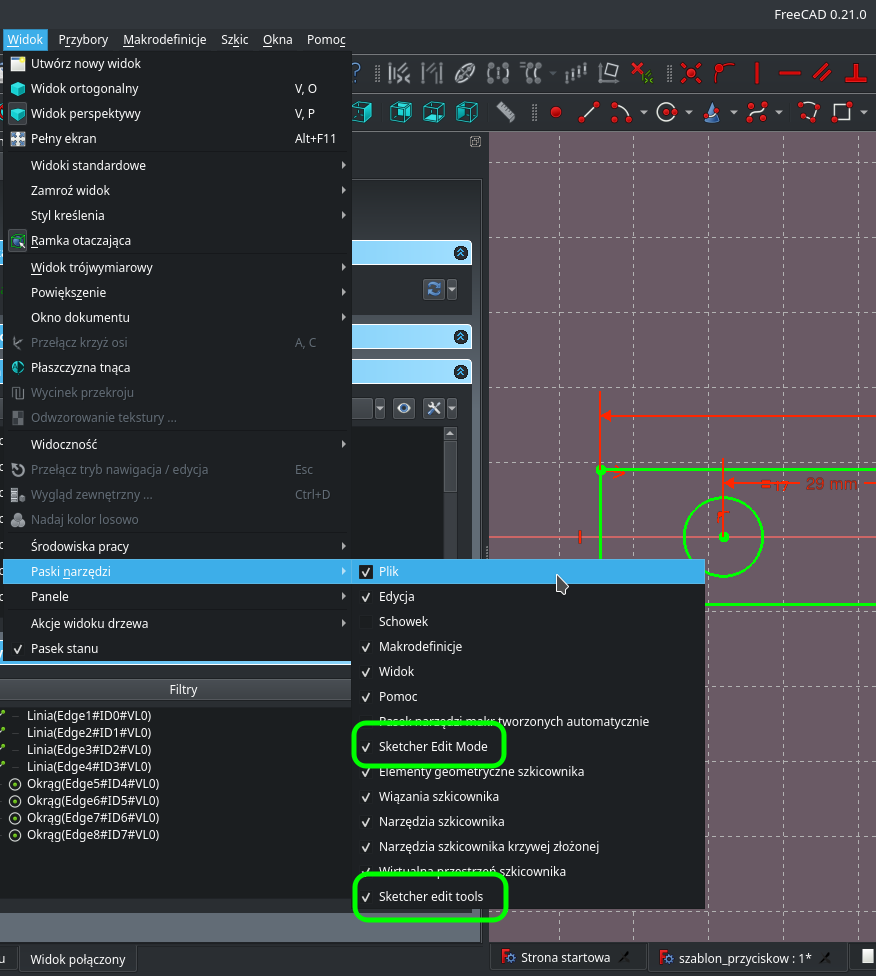
Task: Open the arc tool dropdown arrow
Action: pyautogui.click(x=643, y=112)
